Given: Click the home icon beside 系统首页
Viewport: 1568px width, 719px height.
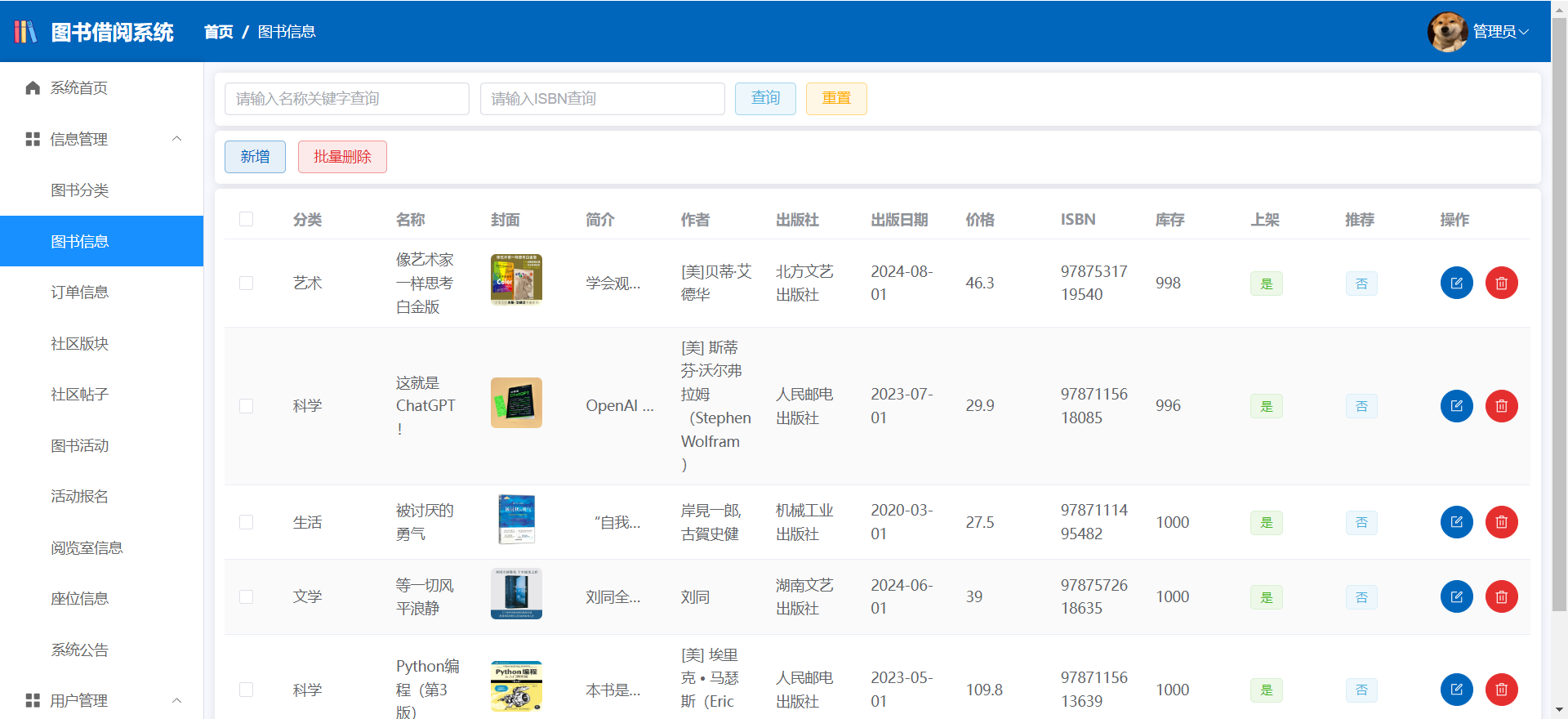Looking at the screenshot, I should pyautogui.click(x=33, y=88).
